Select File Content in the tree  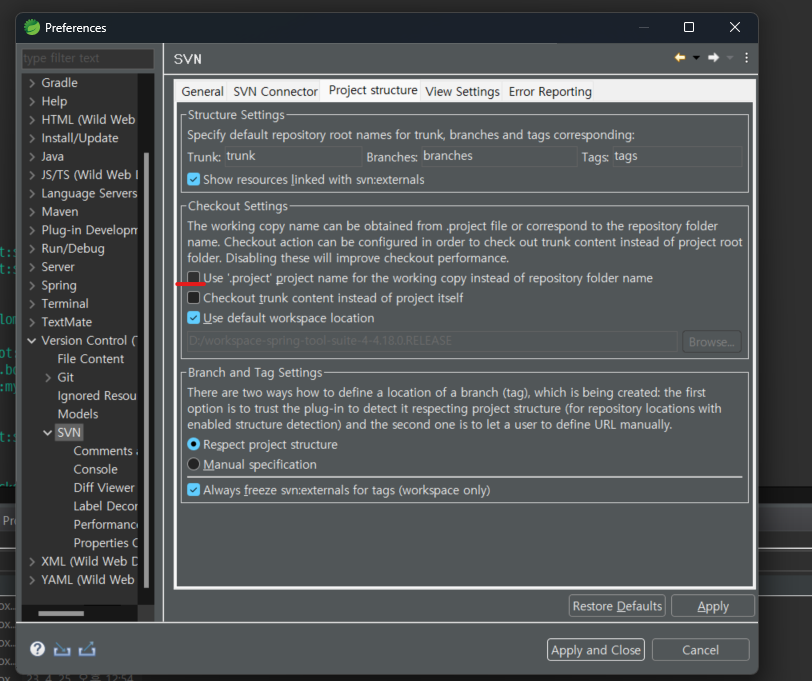[91, 359]
